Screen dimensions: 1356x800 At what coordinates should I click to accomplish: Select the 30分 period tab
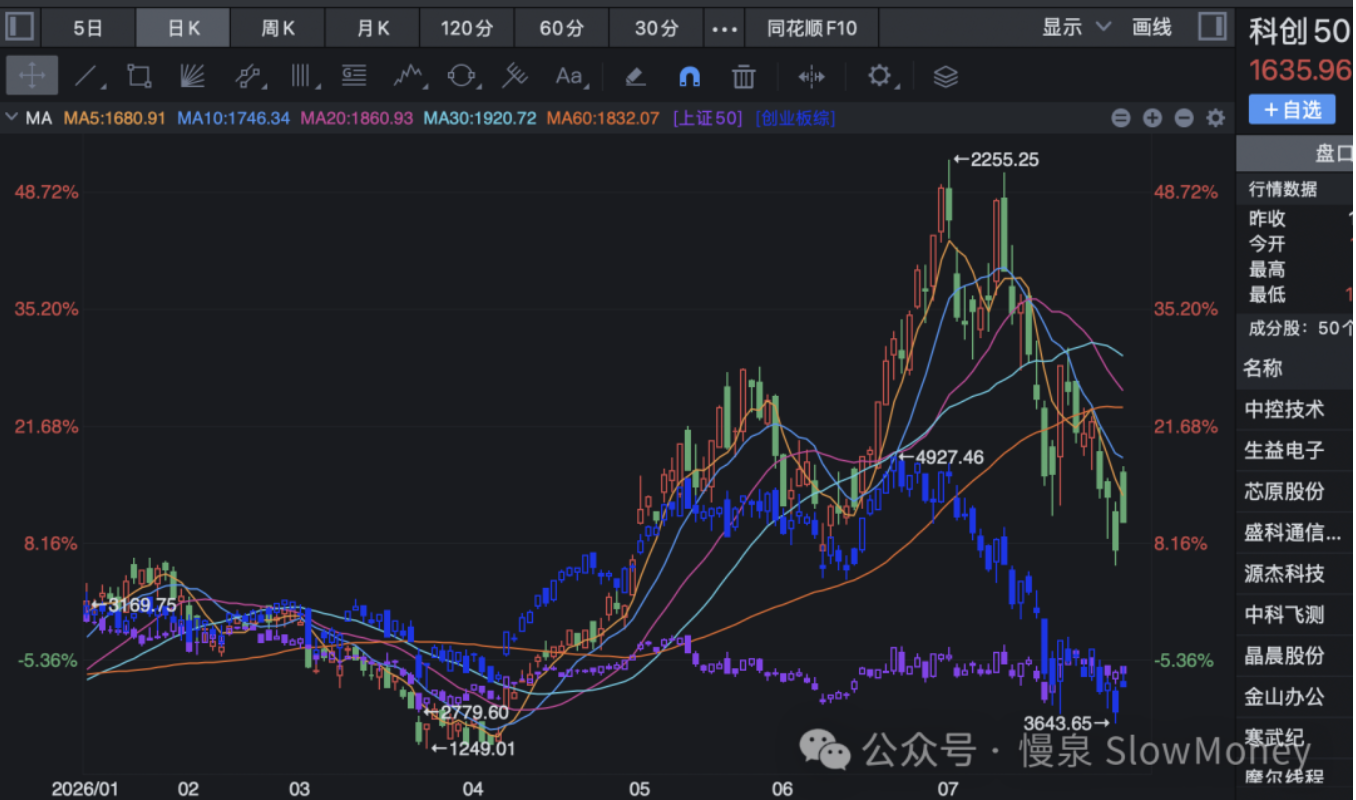pos(656,28)
